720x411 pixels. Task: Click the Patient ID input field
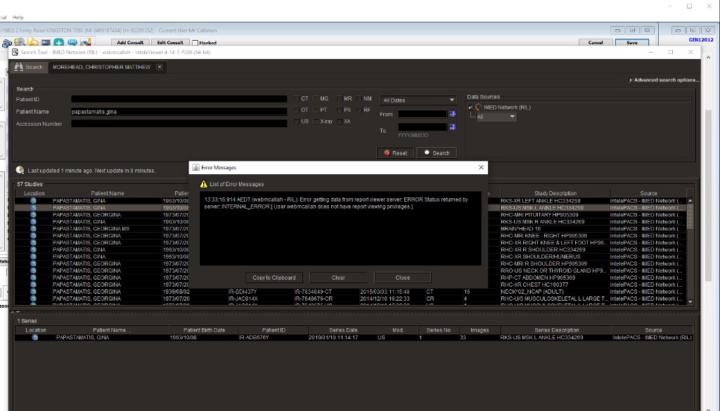[x=179, y=99]
